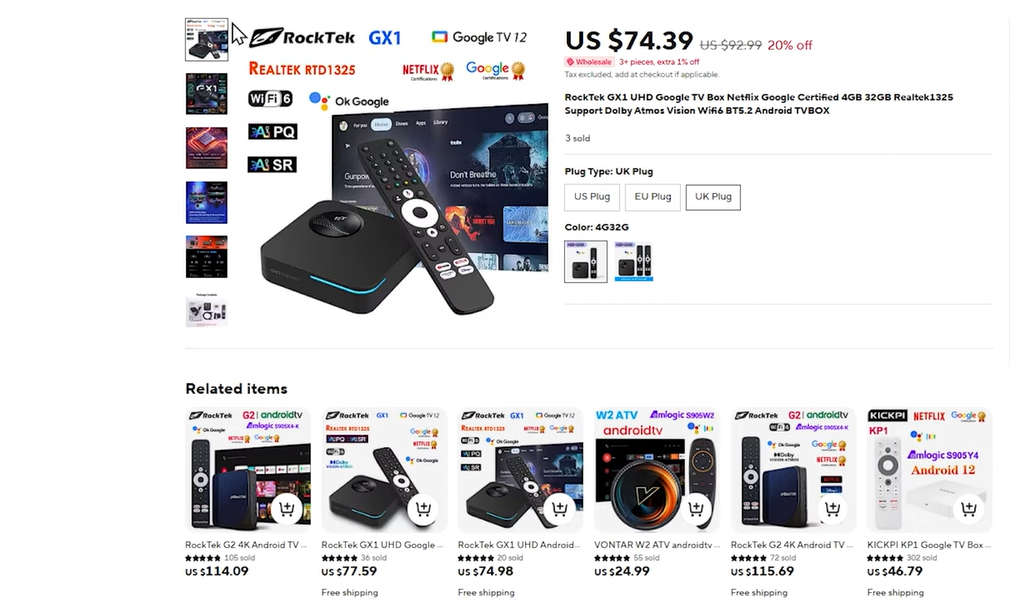Open the KICKPI KP1 Google TV Box listing
The height and width of the screenshot is (602, 1010).
coord(928,545)
